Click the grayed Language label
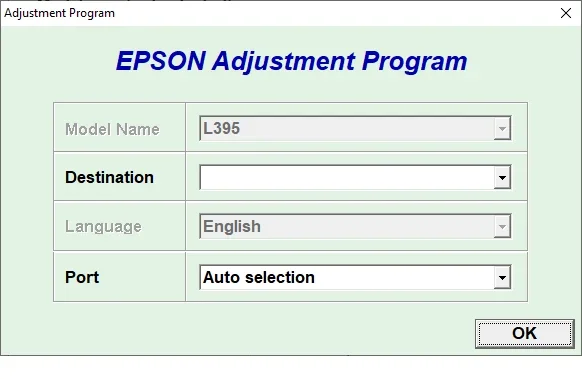582x379 pixels. pos(103,226)
